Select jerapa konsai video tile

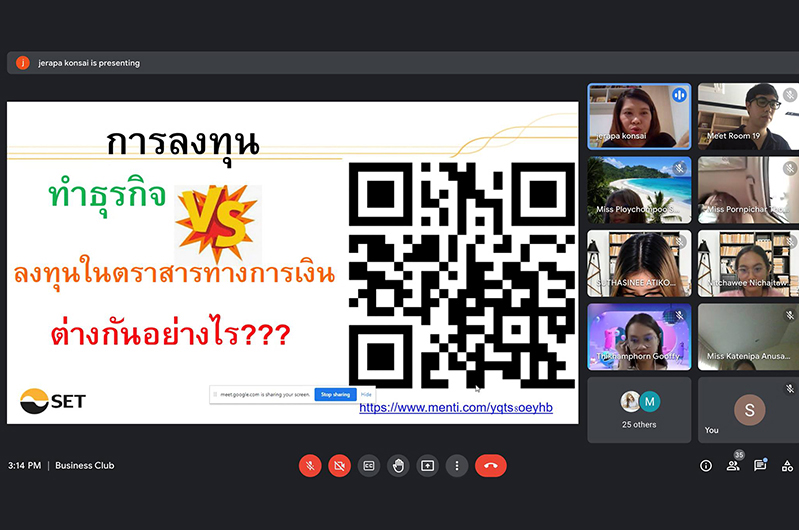(x=639, y=117)
